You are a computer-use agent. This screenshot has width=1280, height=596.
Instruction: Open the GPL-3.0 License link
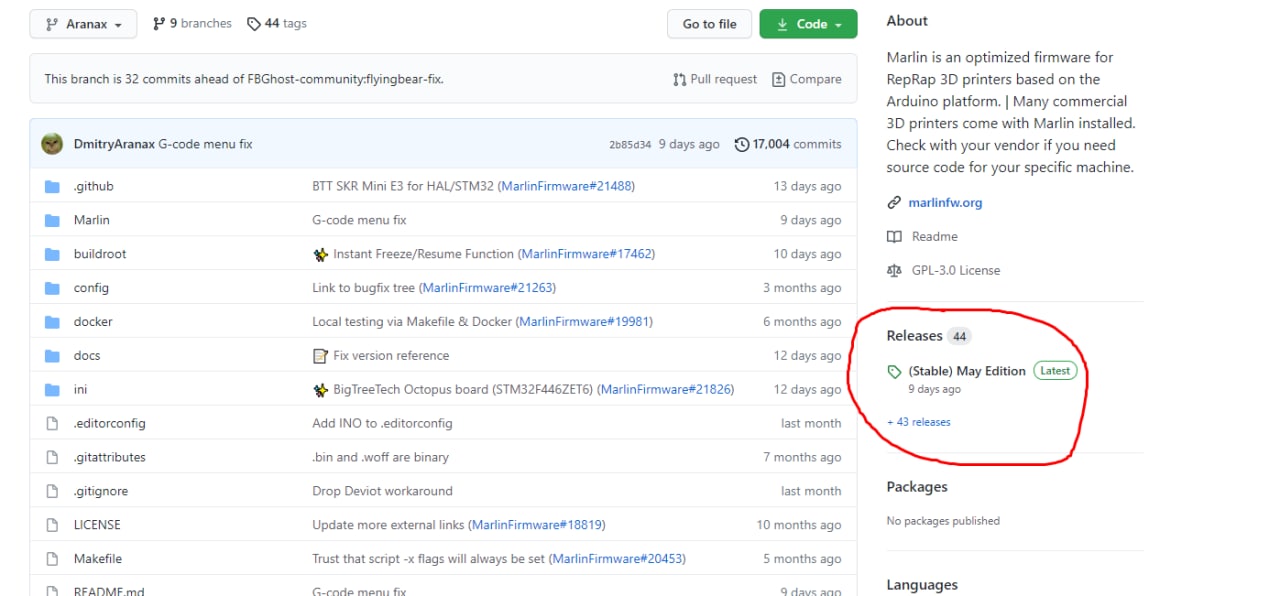pos(955,270)
